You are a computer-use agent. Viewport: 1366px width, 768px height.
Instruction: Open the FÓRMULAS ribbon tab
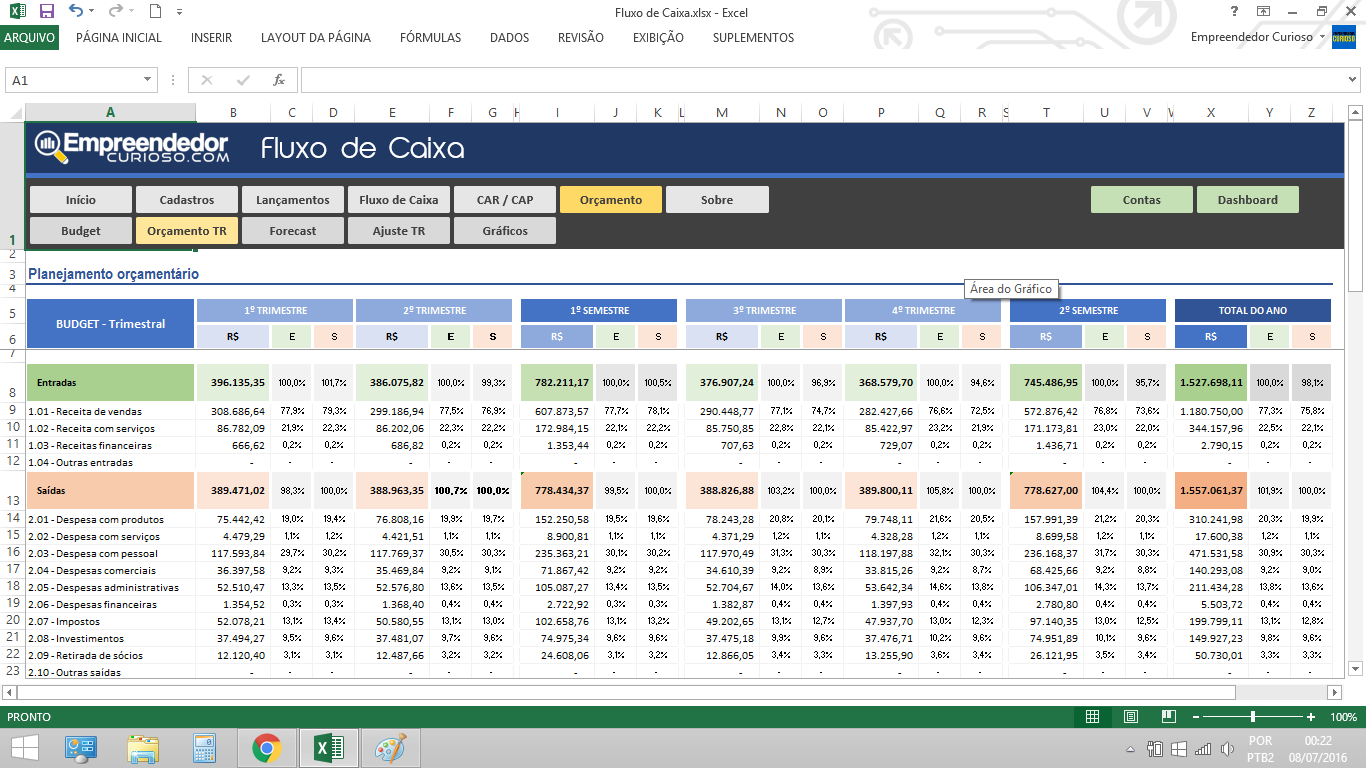(430, 38)
